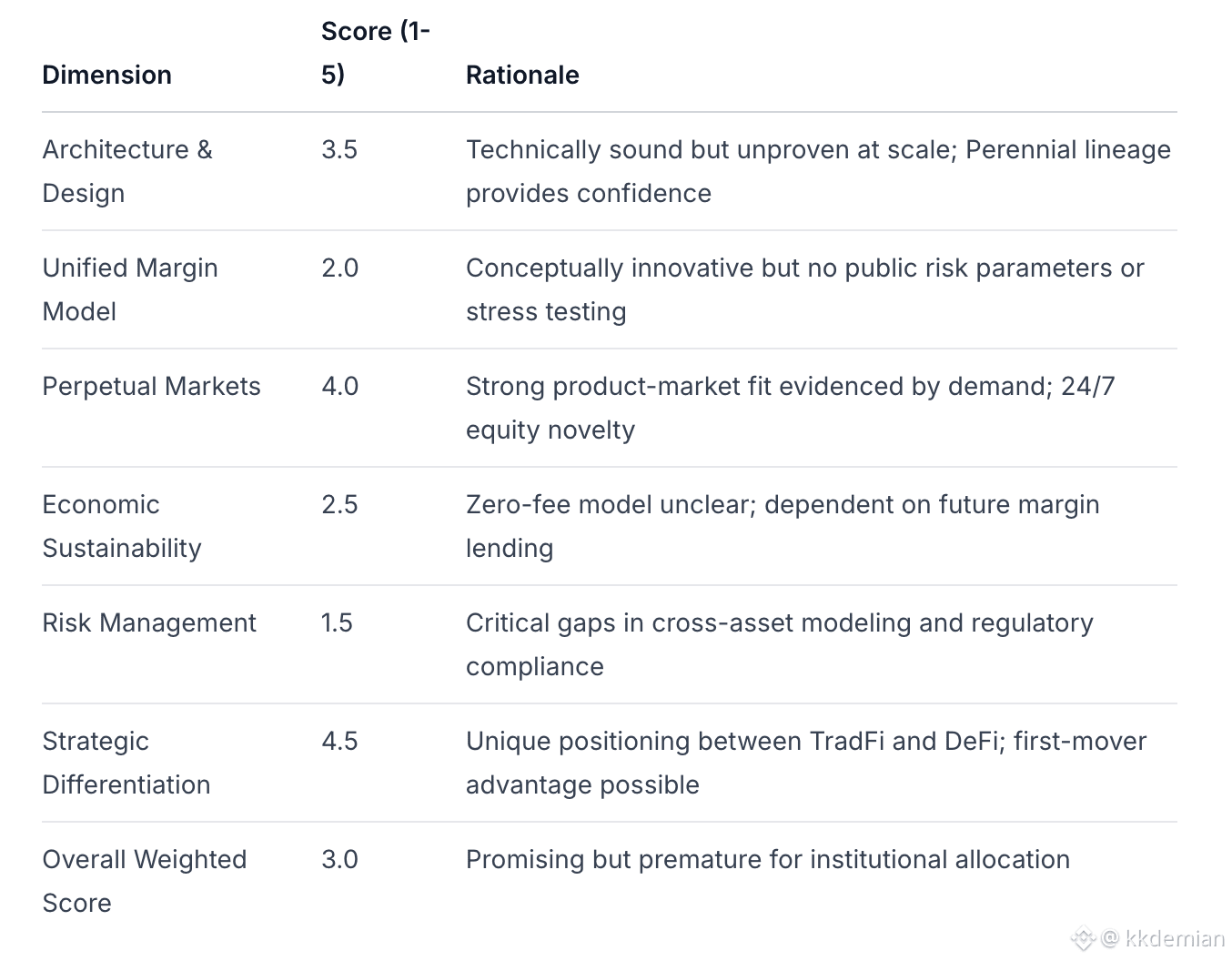Image resolution: width=1232 pixels, height=961 pixels.
Task: Select the "Technically sound but unproven" rationale
Action: coord(817,171)
